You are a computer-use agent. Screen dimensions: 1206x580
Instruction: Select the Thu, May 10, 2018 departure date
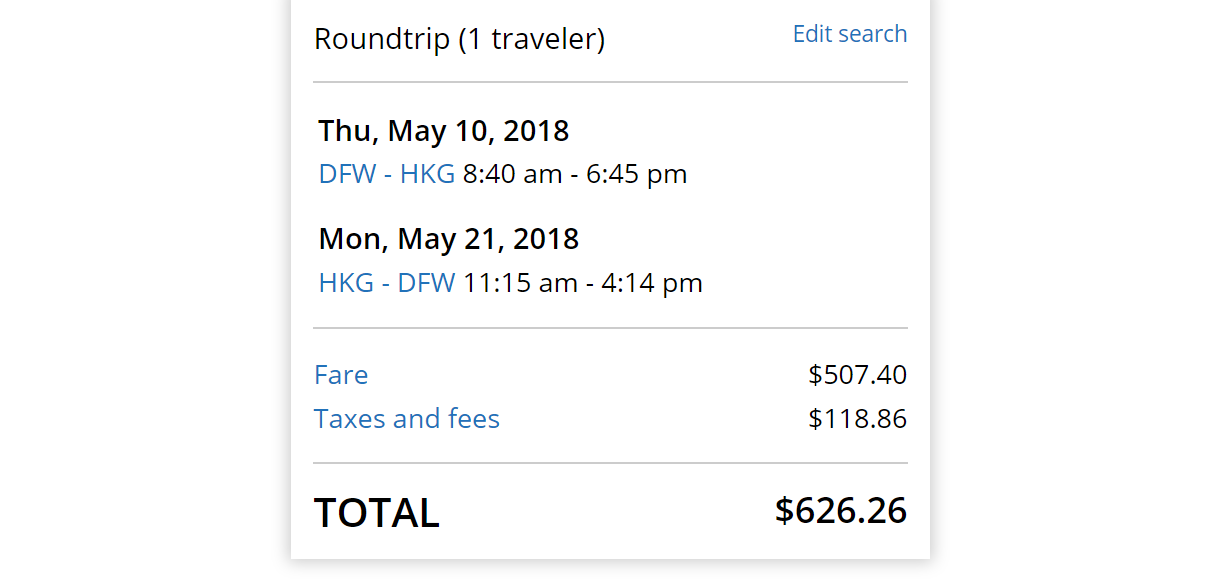click(x=443, y=131)
